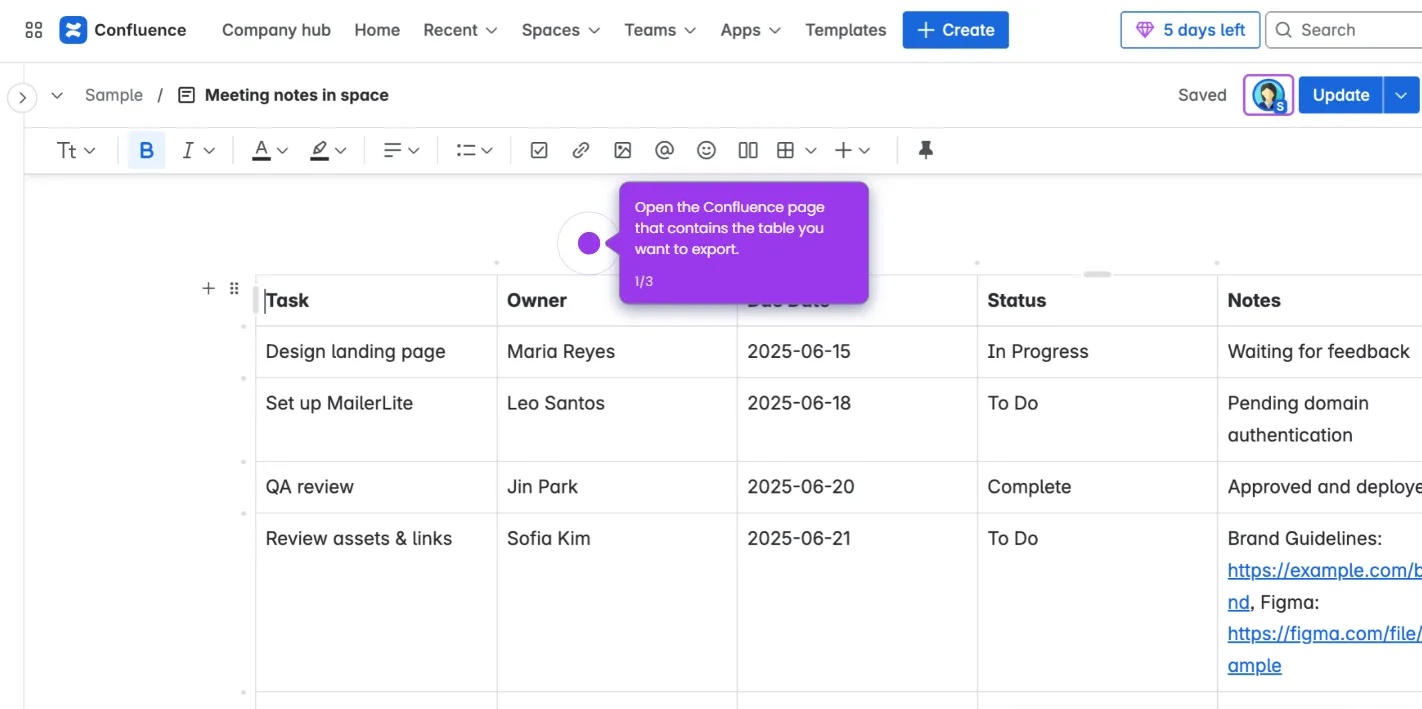Apply highlight color with the marker icon
Image resolution: width=1422 pixels, height=709 pixels.
319,150
